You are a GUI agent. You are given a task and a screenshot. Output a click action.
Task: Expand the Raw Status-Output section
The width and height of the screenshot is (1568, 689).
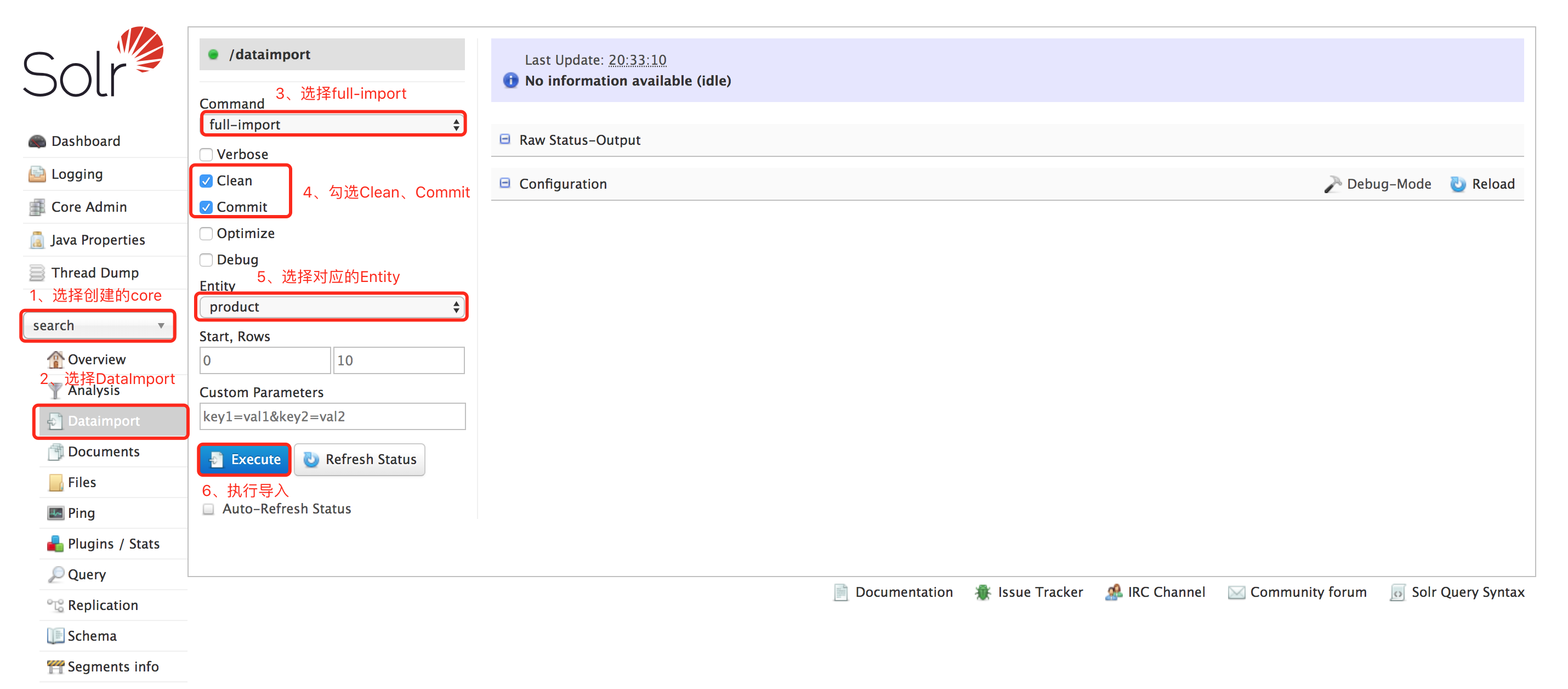point(504,139)
